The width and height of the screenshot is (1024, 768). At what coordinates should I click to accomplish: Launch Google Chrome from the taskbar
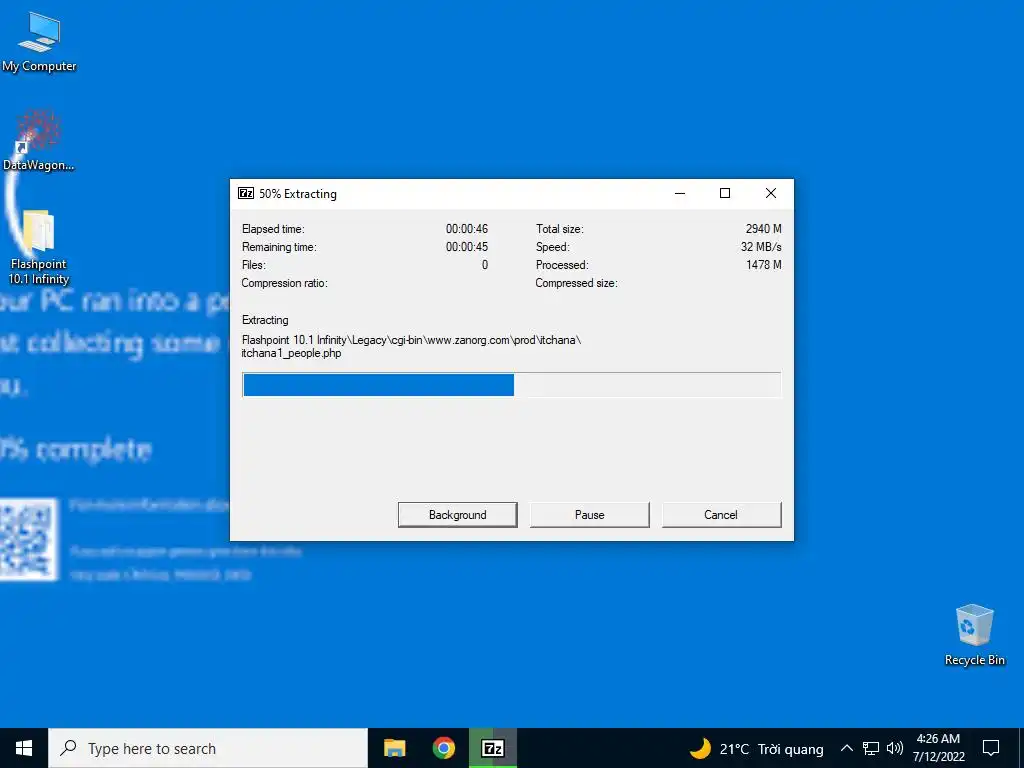coord(443,748)
